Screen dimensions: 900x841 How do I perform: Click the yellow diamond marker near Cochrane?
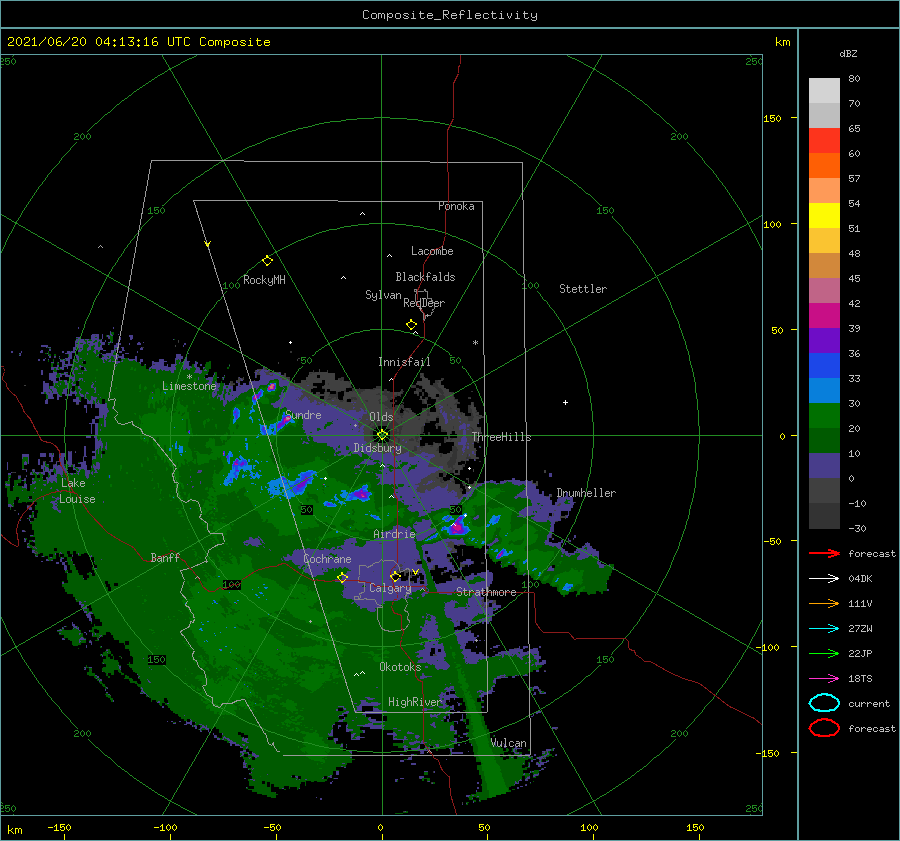(343, 577)
